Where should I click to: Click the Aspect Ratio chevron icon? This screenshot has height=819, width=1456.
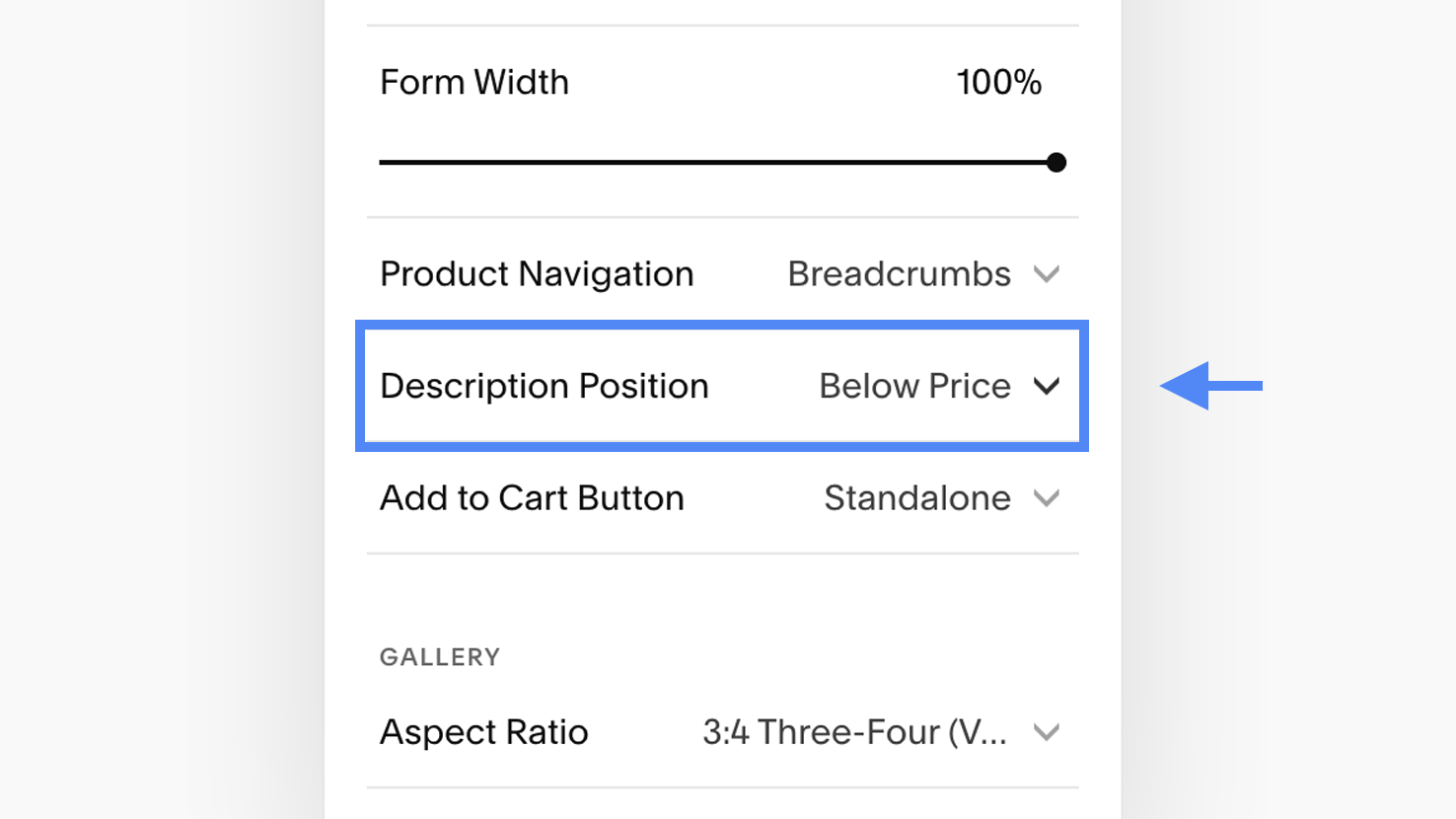(x=1047, y=732)
